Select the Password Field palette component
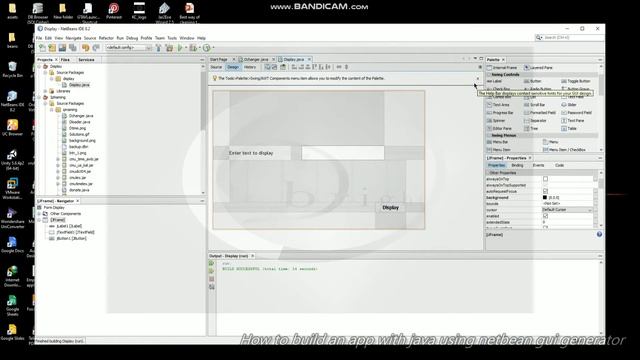This screenshot has height=360, width=640. click(576, 113)
